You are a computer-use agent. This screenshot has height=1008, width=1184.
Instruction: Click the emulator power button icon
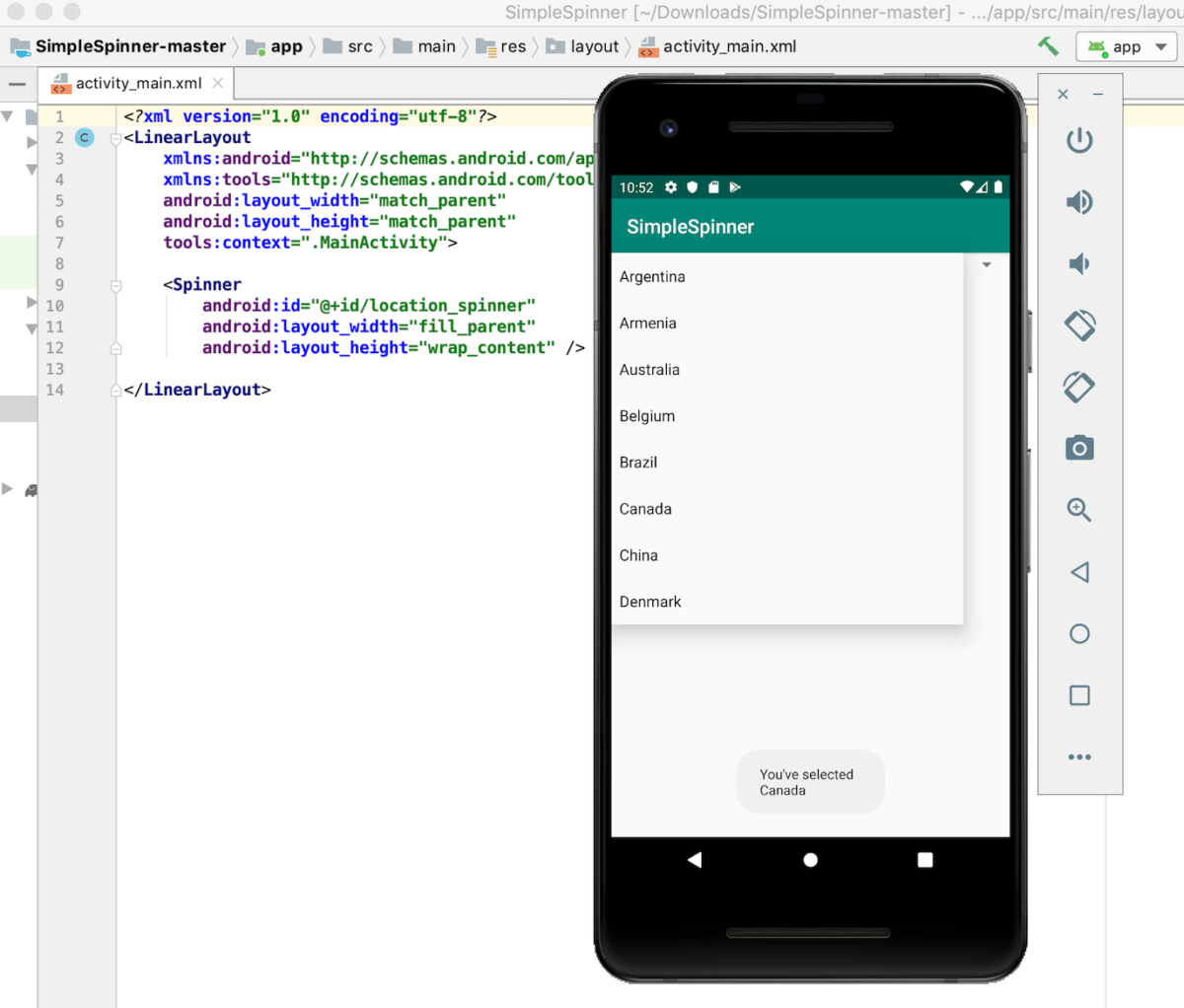click(1079, 140)
